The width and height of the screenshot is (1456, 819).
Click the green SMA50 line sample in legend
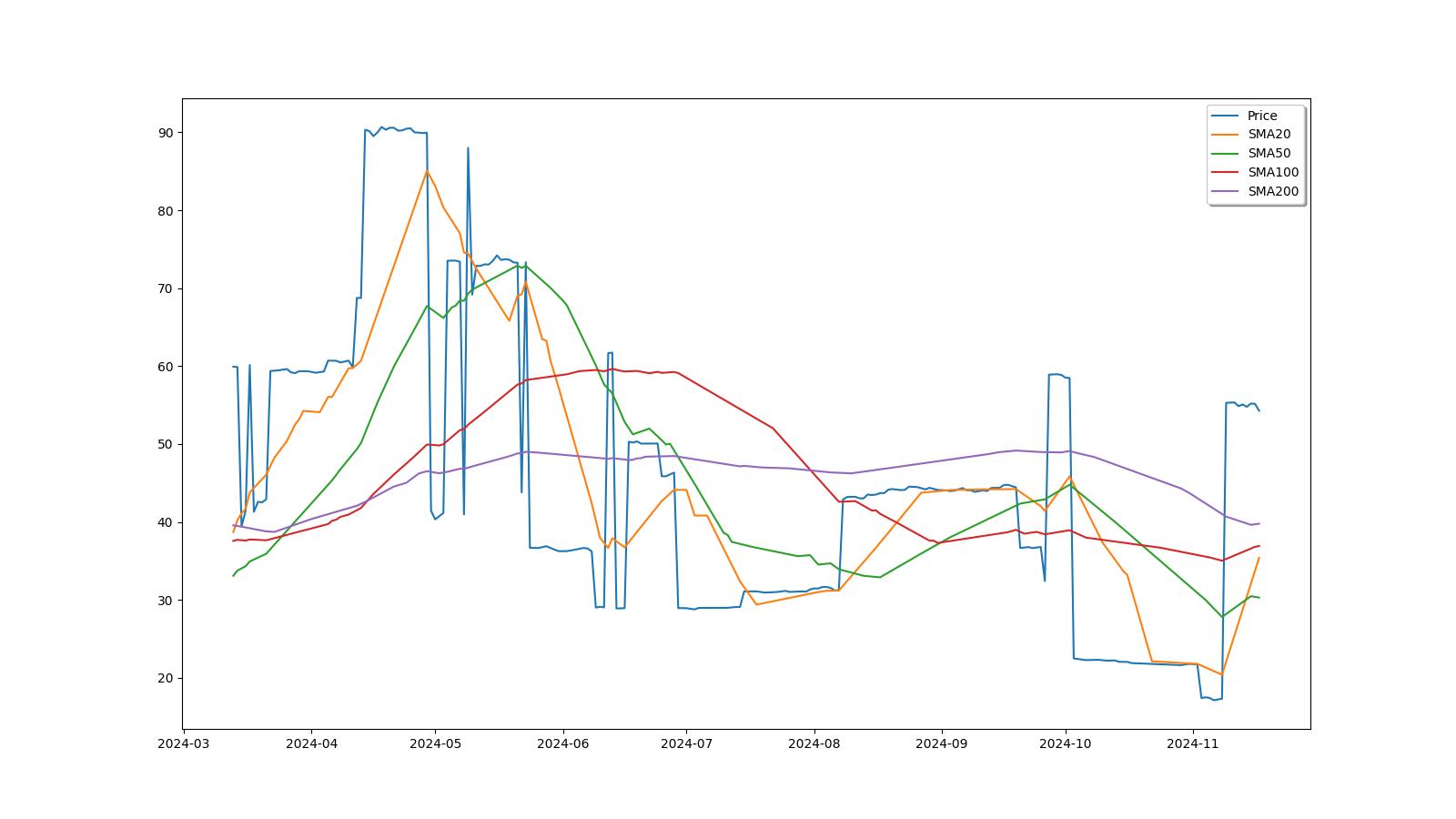[1225, 154]
